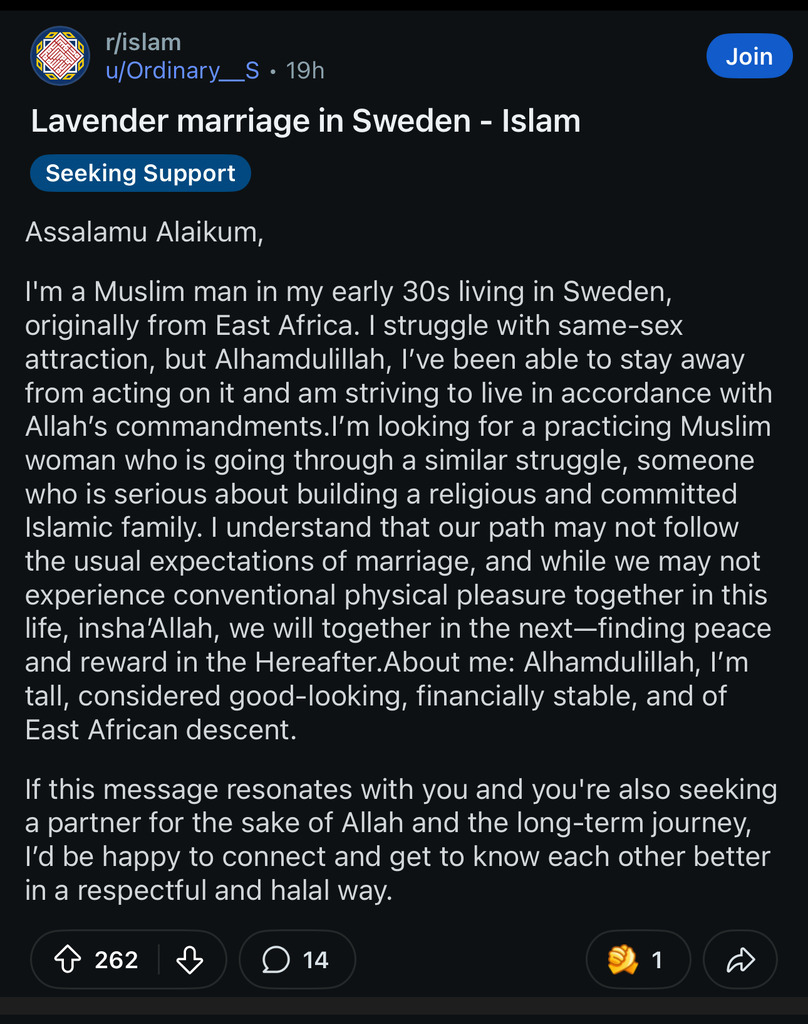This screenshot has height=1024, width=808.
Task: Click the 'Assalamu Alaikum' greeting line
Action: coord(144,232)
